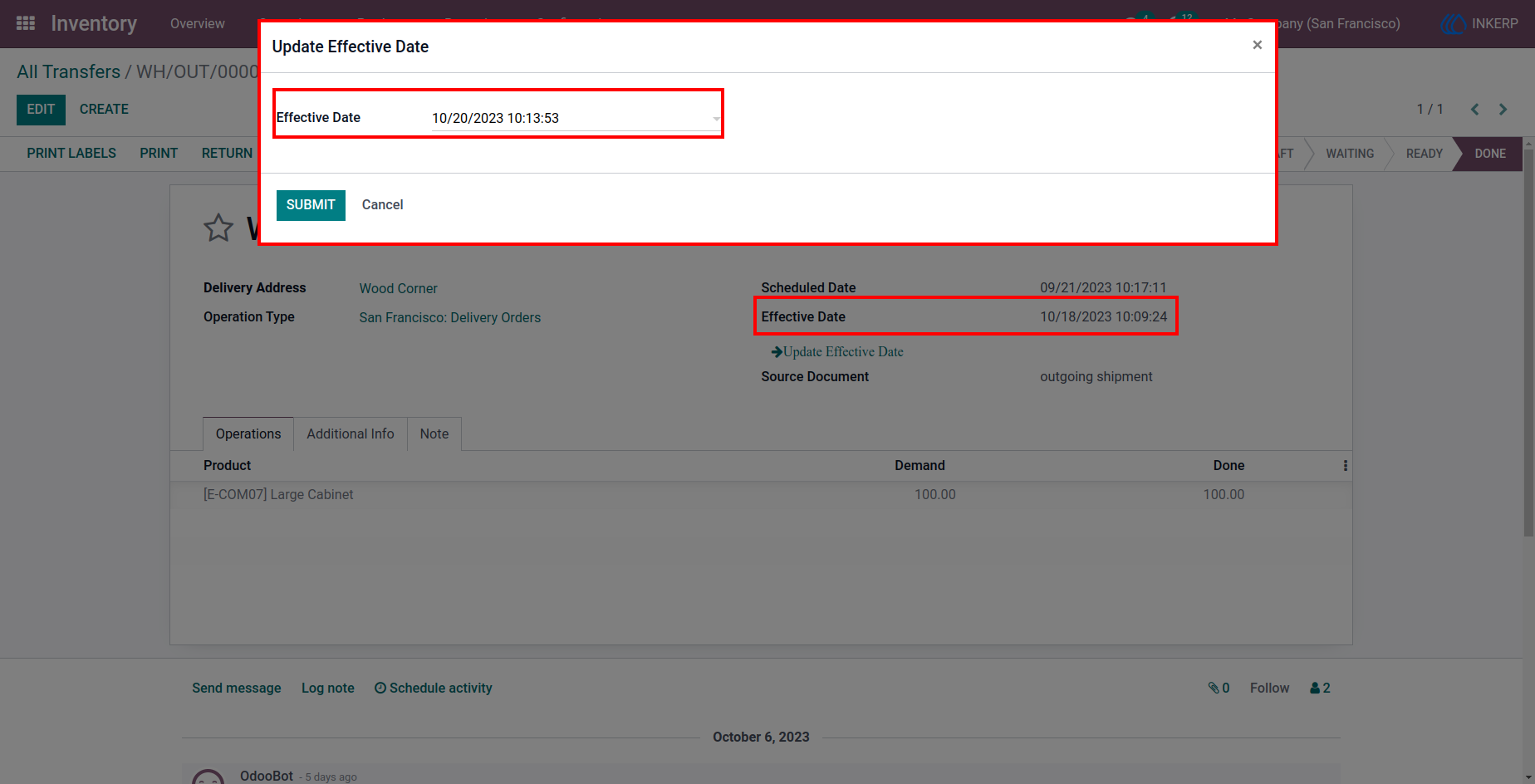Screen dimensions: 1535x784
Task: Select the Large Cabinet product row
Action: coord(761,495)
